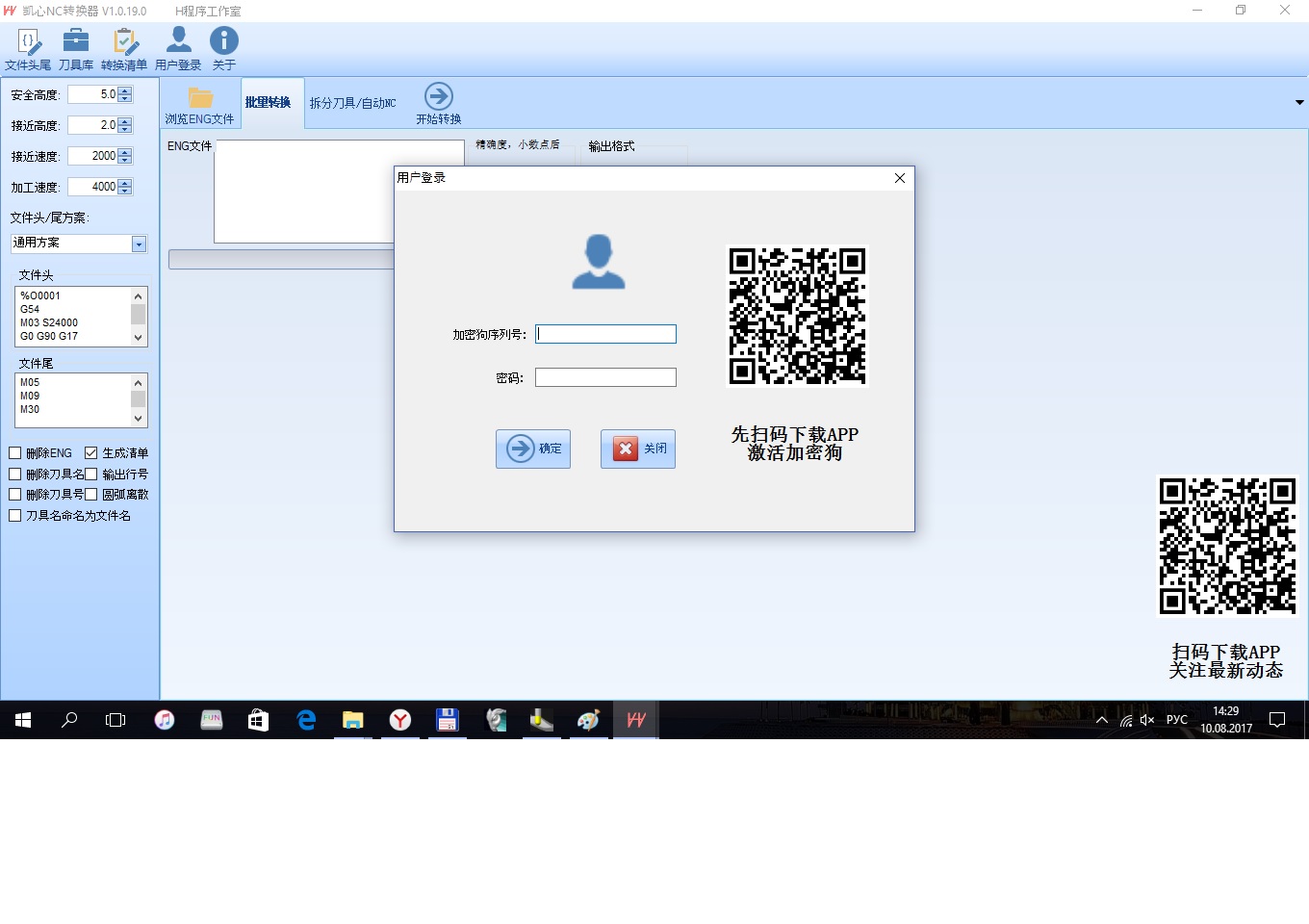Open the milling cutter taskbar app
The height and width of the screenshot is (924, 1309).
[542, 720]
